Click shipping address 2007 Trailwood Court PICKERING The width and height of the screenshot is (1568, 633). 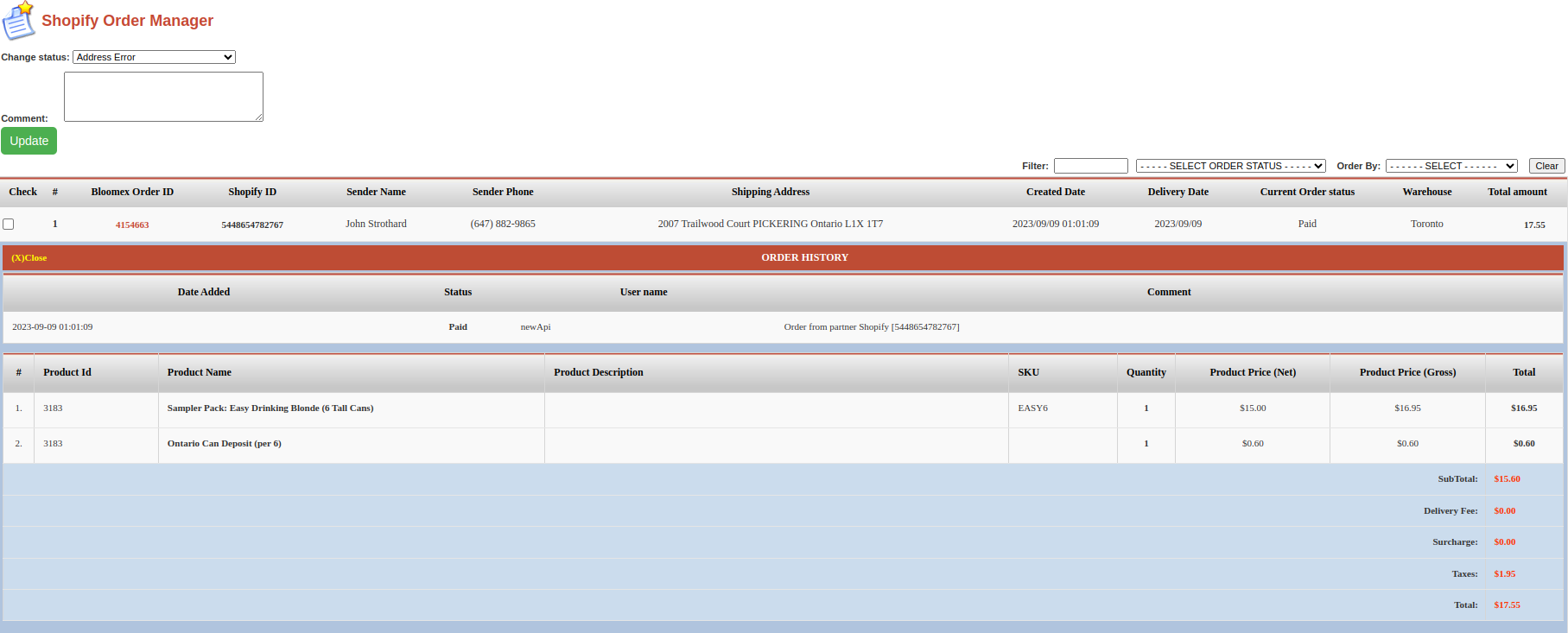pyautogui.click(x=771, y=224)
